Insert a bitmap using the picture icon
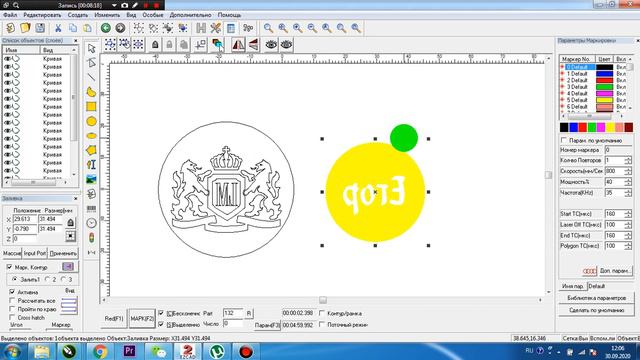The image size is (640, 360). tap(91, 179)
